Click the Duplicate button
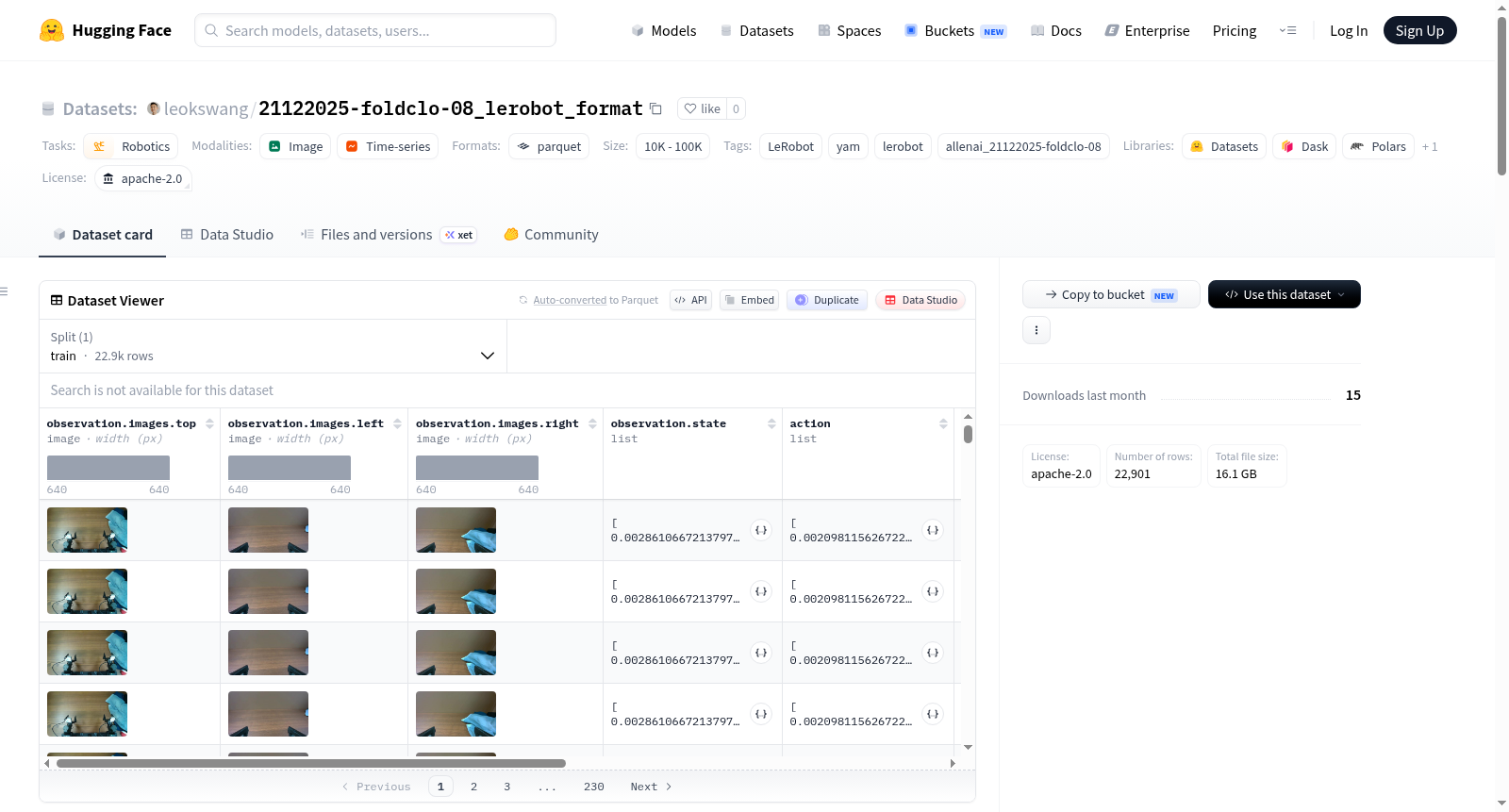Viewport: 1509px width, 812px height. (827, 300)
